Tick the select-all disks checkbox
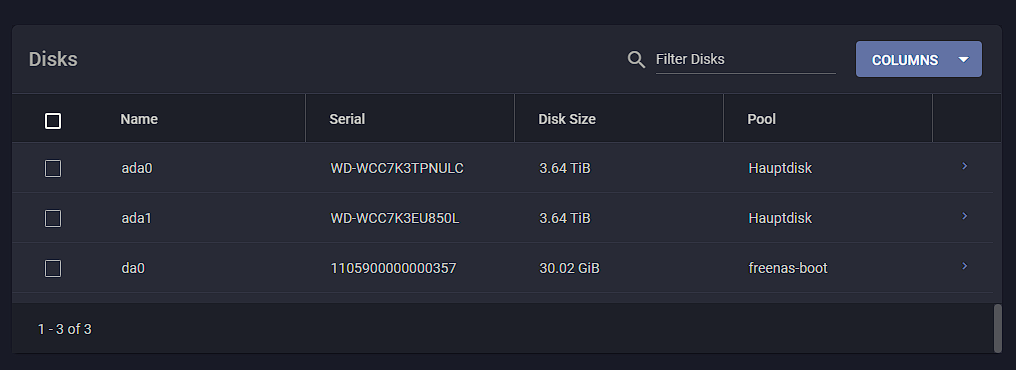 point(53,121)
